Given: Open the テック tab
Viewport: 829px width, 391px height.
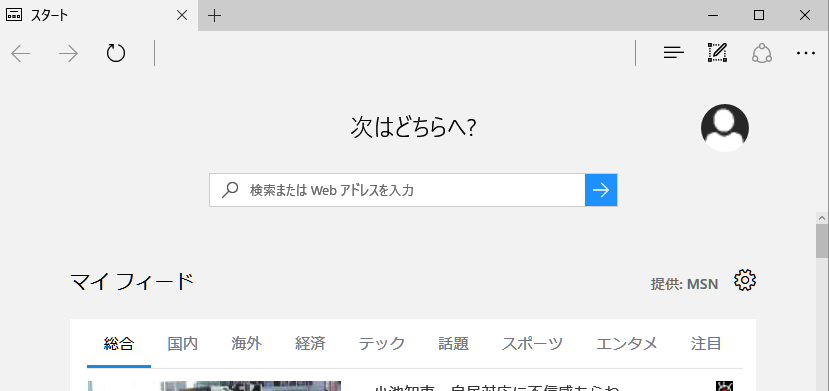Looking at the screenshot, I should (x=382, y=344).
